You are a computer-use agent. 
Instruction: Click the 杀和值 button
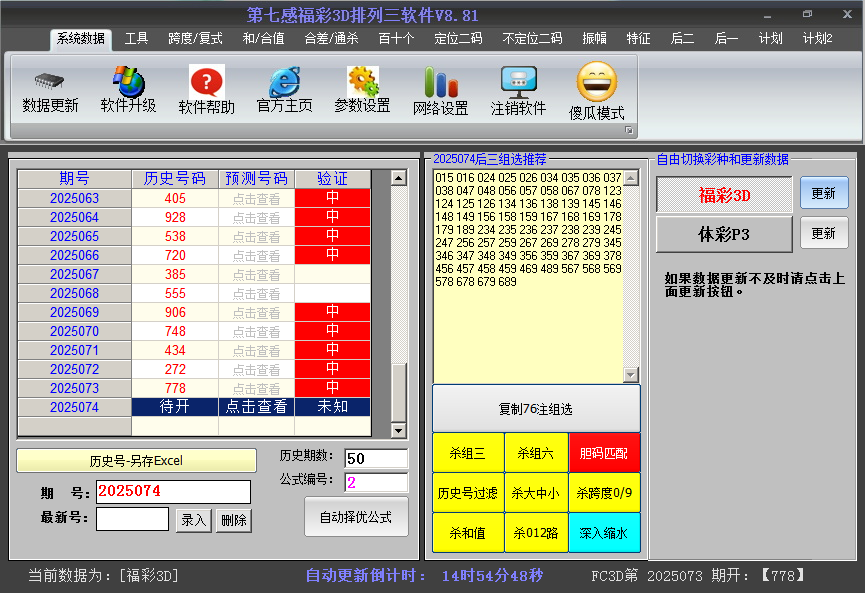click(468, 533)
